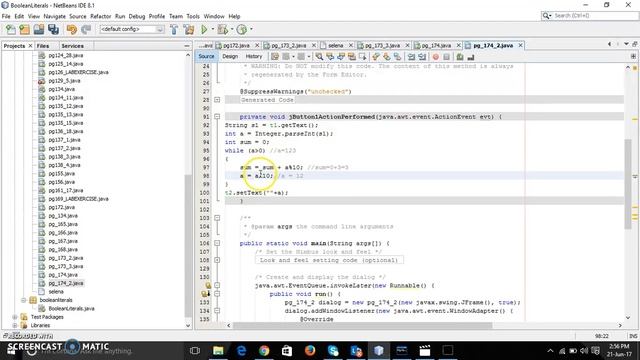Image resolution: width=640 pixels, height=360 pixels.
Task: Open the Run Project dropdown arrow
Action: click(x=212, y=29)
